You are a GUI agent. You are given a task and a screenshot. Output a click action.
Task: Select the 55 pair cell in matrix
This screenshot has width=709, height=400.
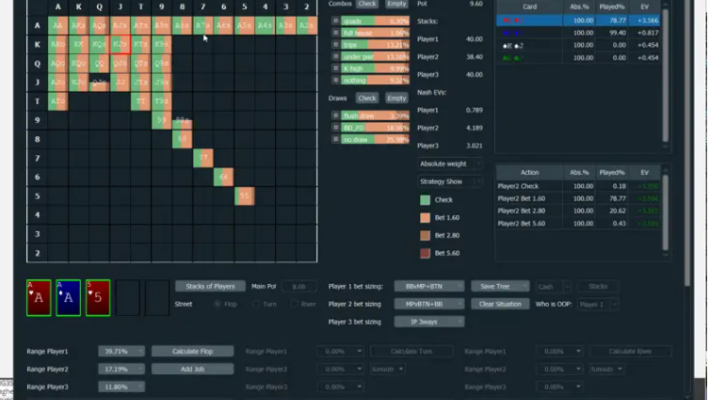(244, 196)
